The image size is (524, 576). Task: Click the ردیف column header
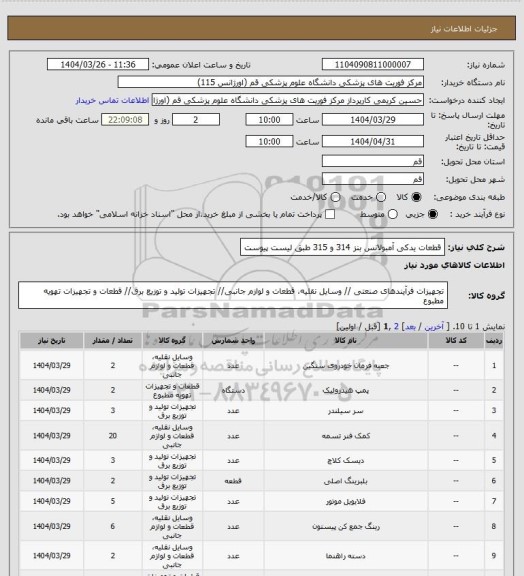494,341
